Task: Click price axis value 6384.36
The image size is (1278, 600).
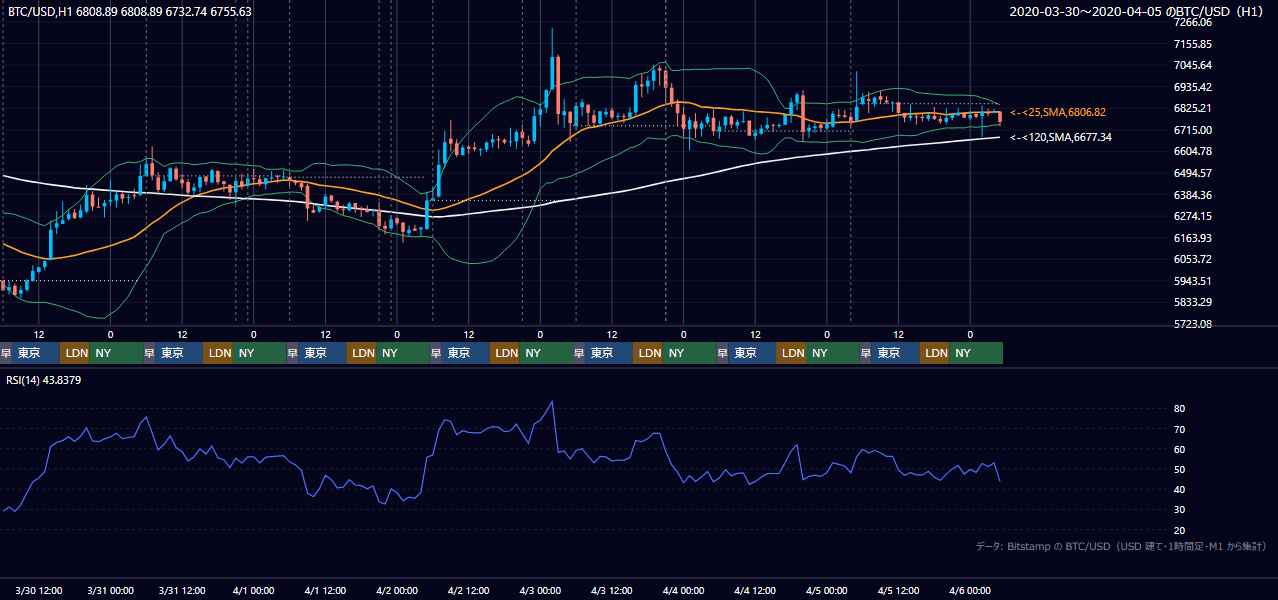Action: pos(1192,195)
